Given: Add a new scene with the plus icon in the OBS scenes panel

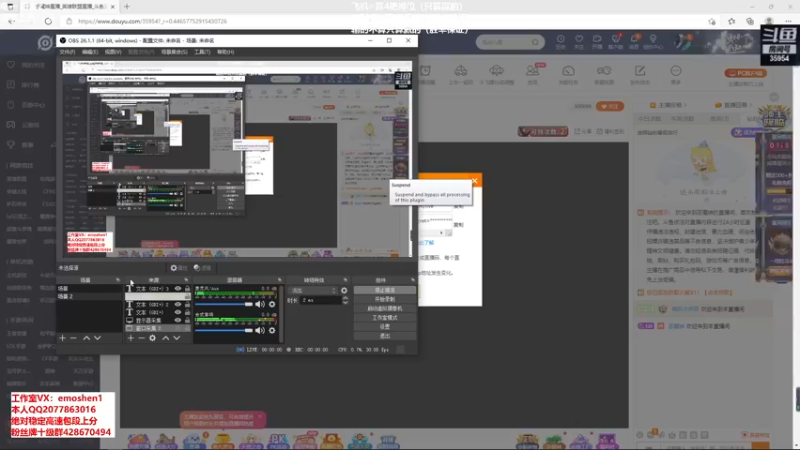Looking at the screenshot, I should click(62, 338).
